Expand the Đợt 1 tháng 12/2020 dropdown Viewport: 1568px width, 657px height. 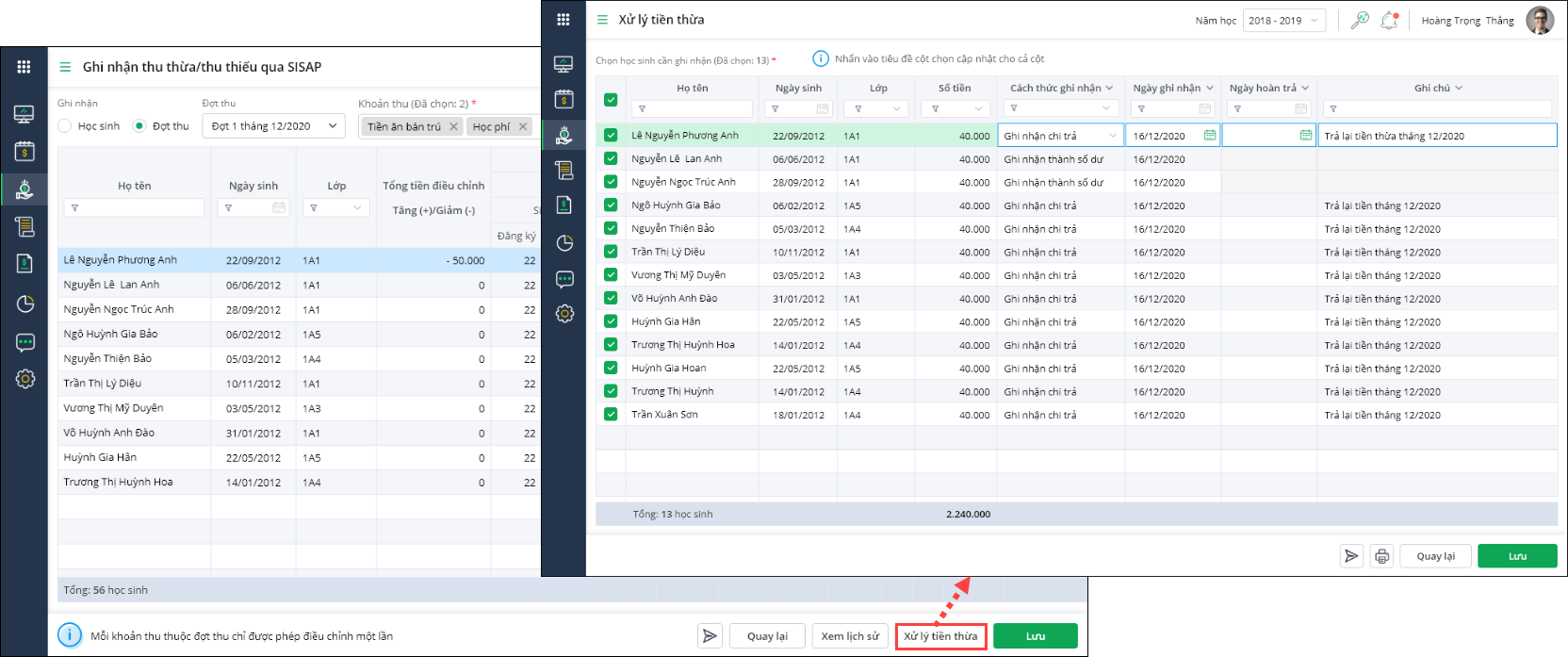pos(273,126)
